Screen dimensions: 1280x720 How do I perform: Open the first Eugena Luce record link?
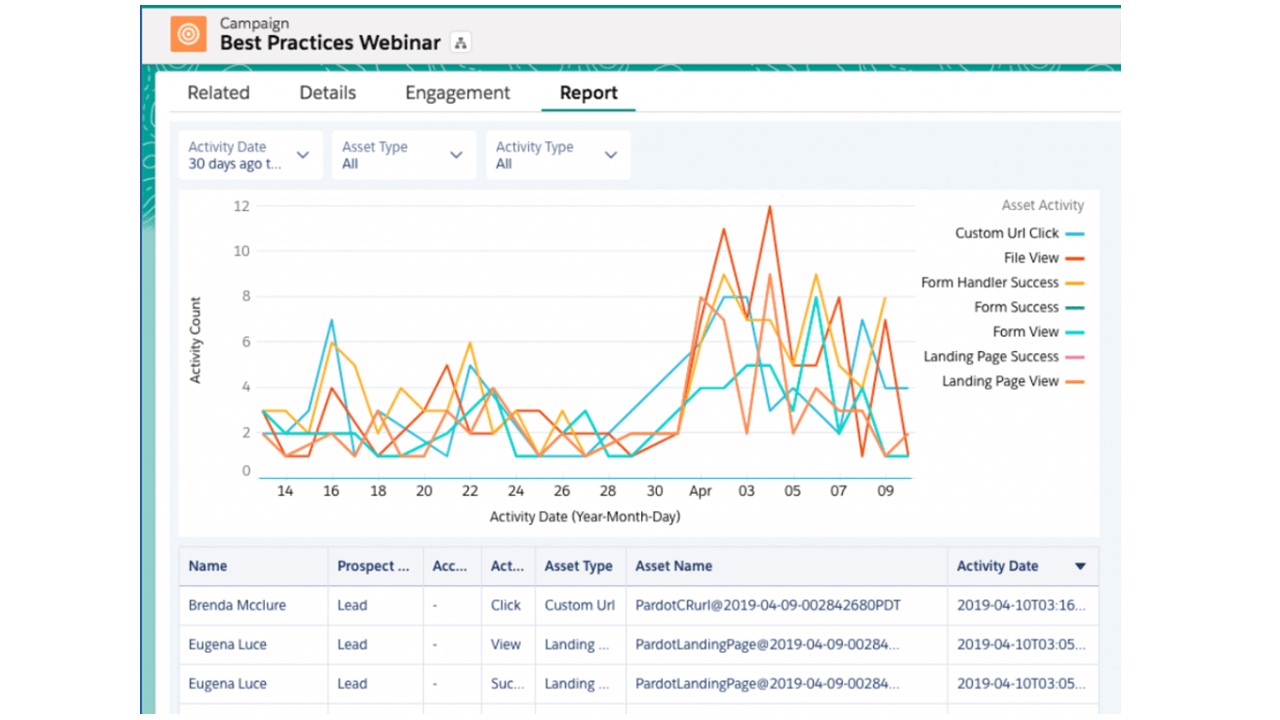click(x=227, y=645)
